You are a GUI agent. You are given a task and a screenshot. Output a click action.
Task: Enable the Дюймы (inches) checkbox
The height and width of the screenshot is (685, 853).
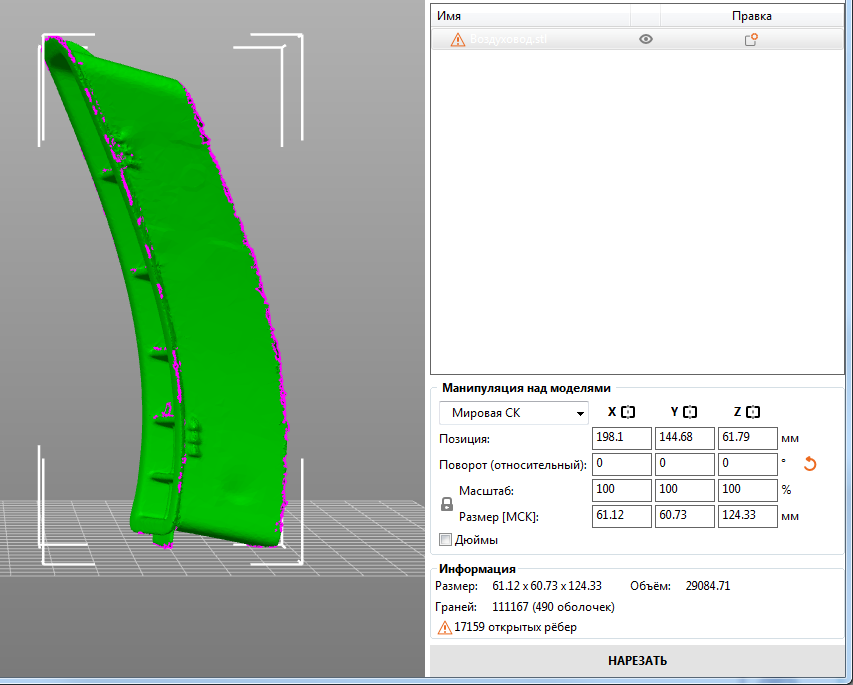tap(446, 540)
